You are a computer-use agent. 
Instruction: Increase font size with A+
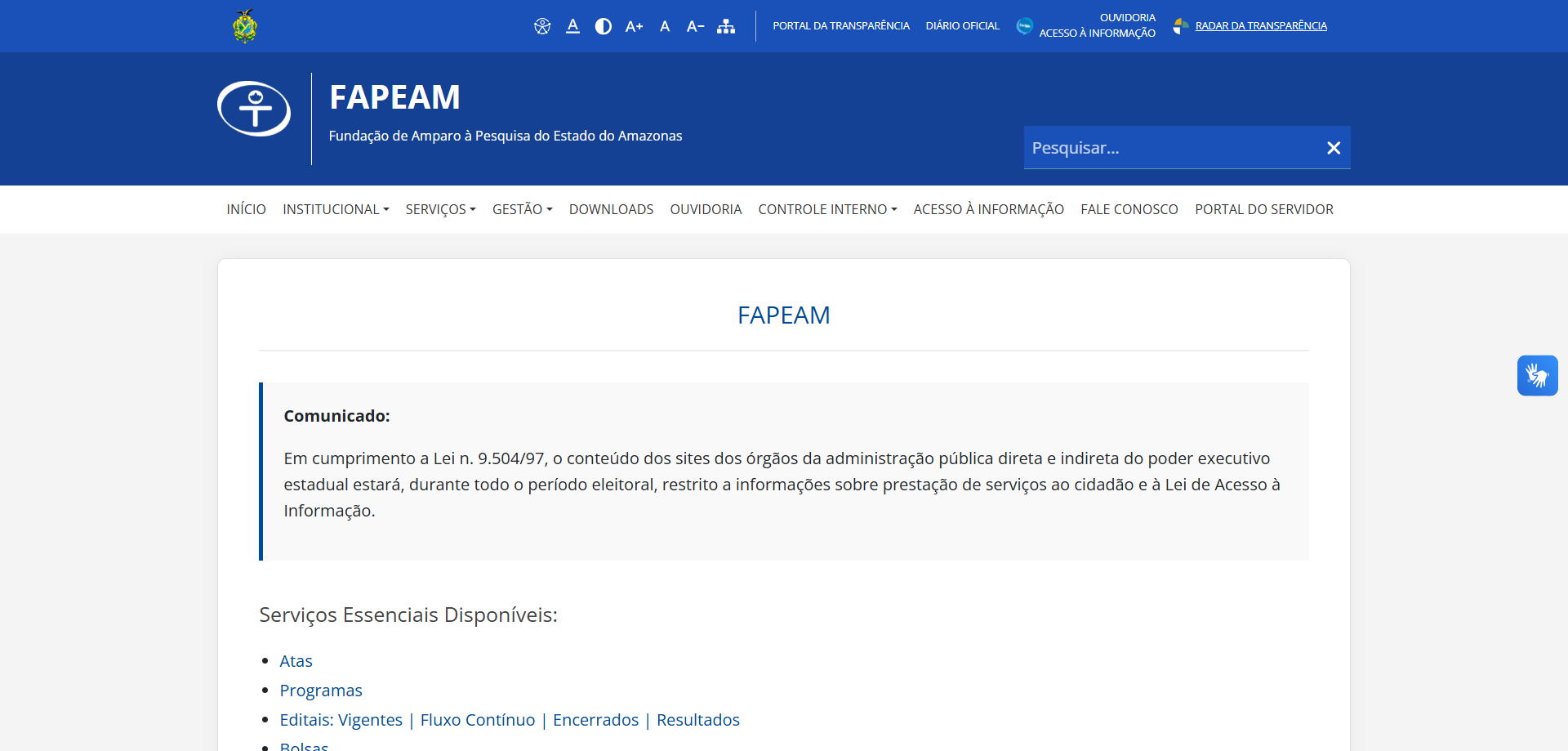click(x=635, y=26)
